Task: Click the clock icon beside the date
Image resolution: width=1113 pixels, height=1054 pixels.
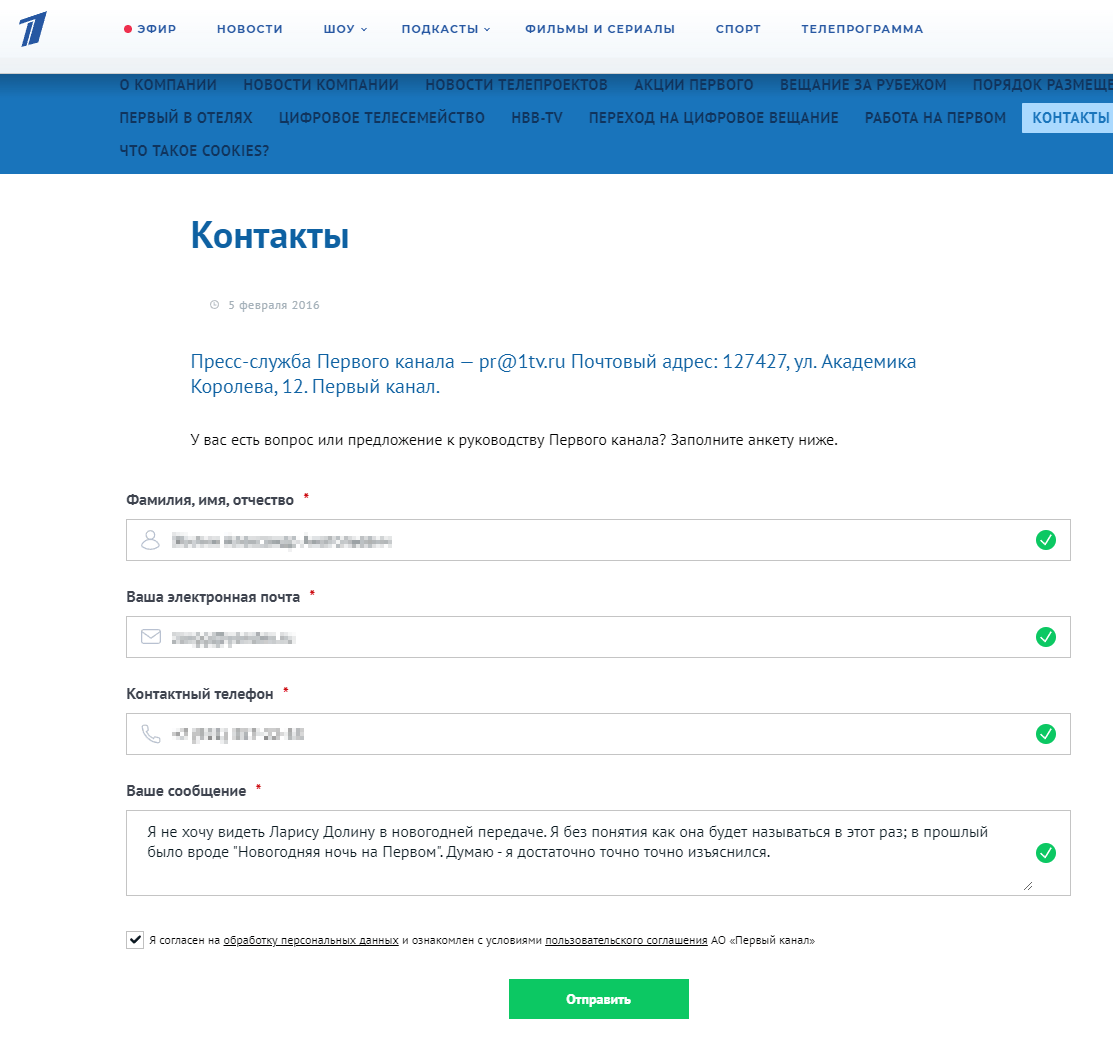Action: [214, 304]
